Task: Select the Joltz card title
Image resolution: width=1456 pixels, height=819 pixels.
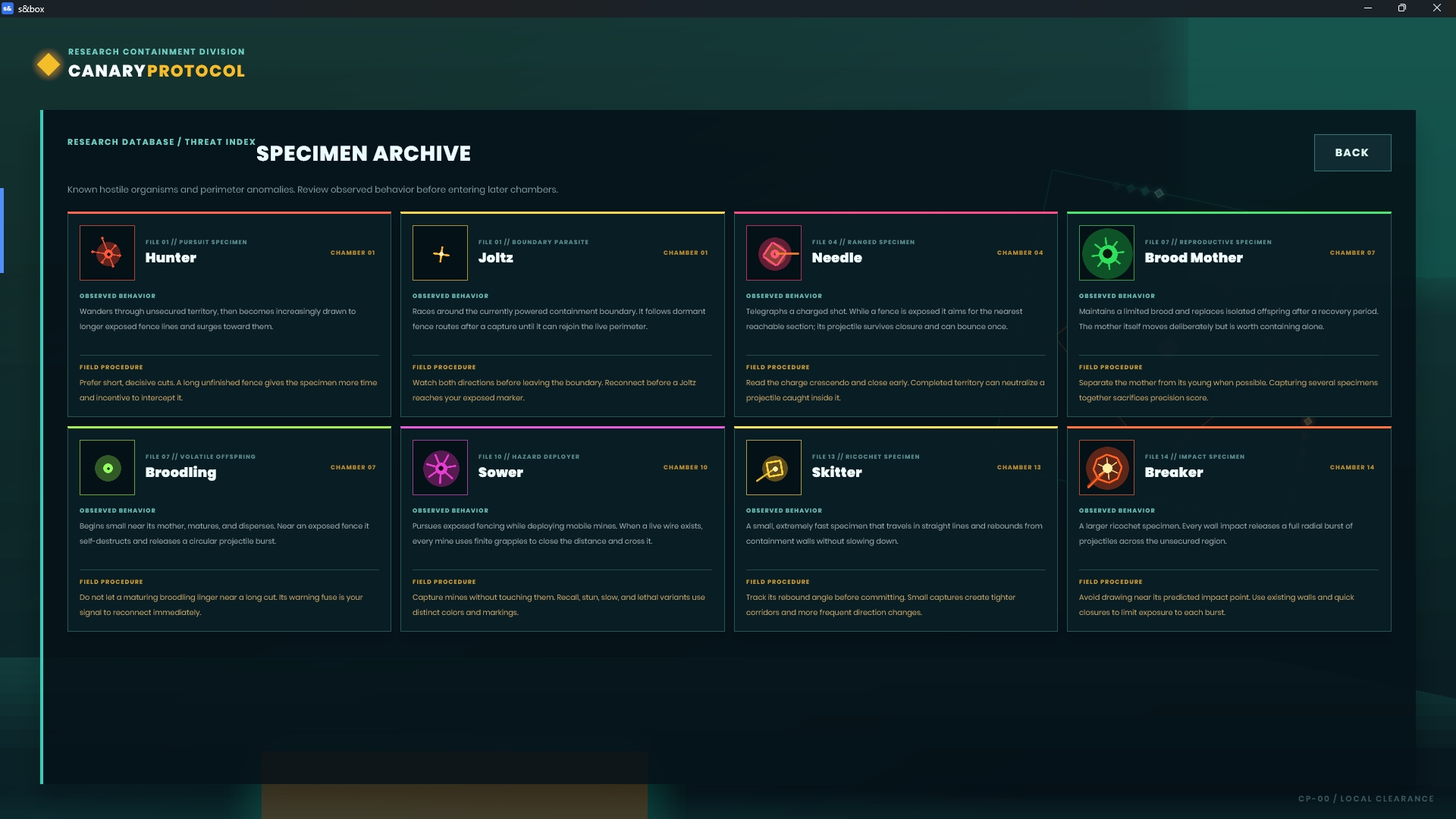Action: click(496, 258)
